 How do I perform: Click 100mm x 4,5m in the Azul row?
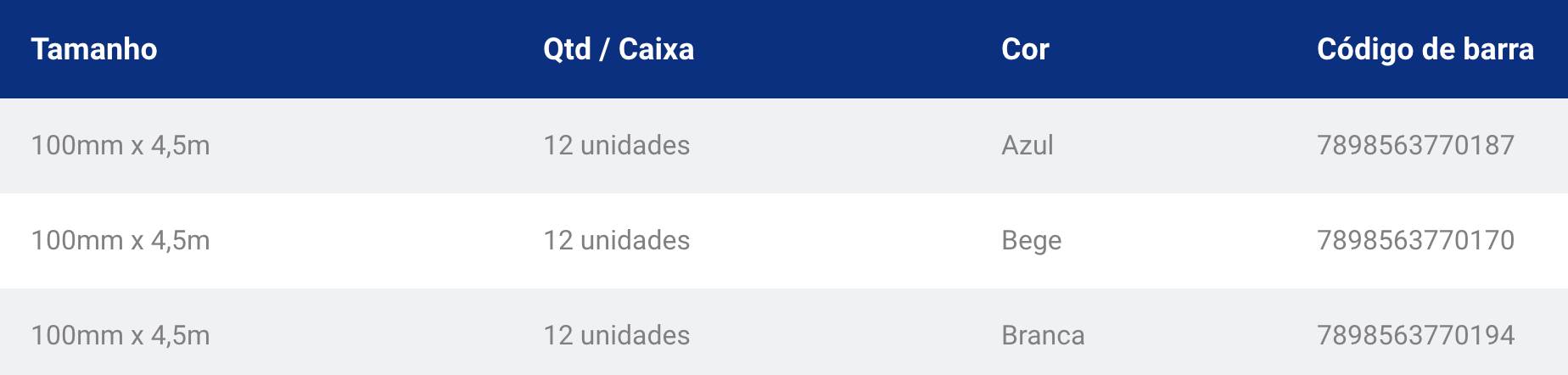click(x=120, y=145)
